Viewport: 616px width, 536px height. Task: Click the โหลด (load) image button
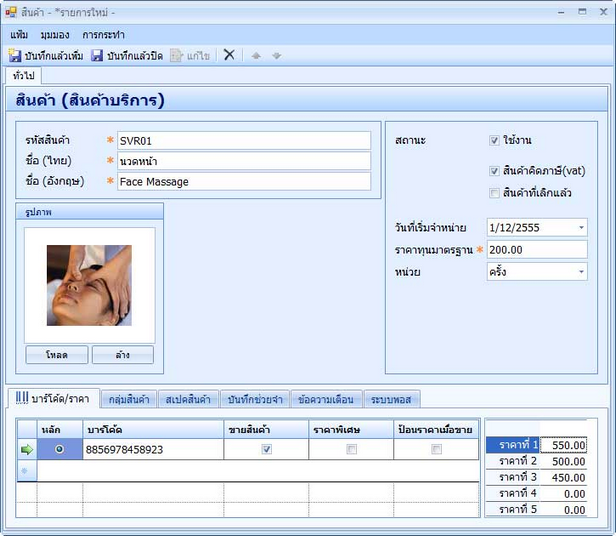pos(57,355)
